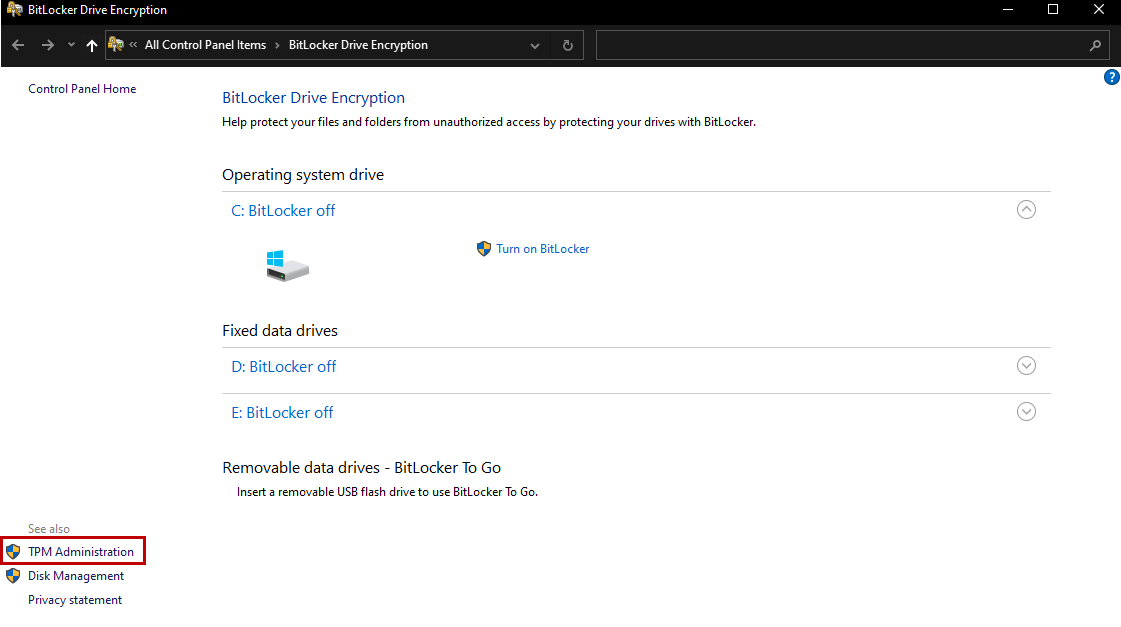Click the shield icon beside Disk Management

coord(13,576)
